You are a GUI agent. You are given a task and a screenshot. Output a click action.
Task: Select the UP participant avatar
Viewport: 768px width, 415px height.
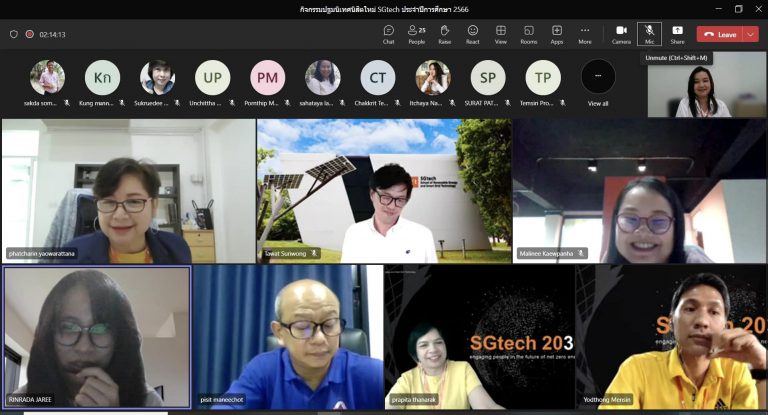213,77
